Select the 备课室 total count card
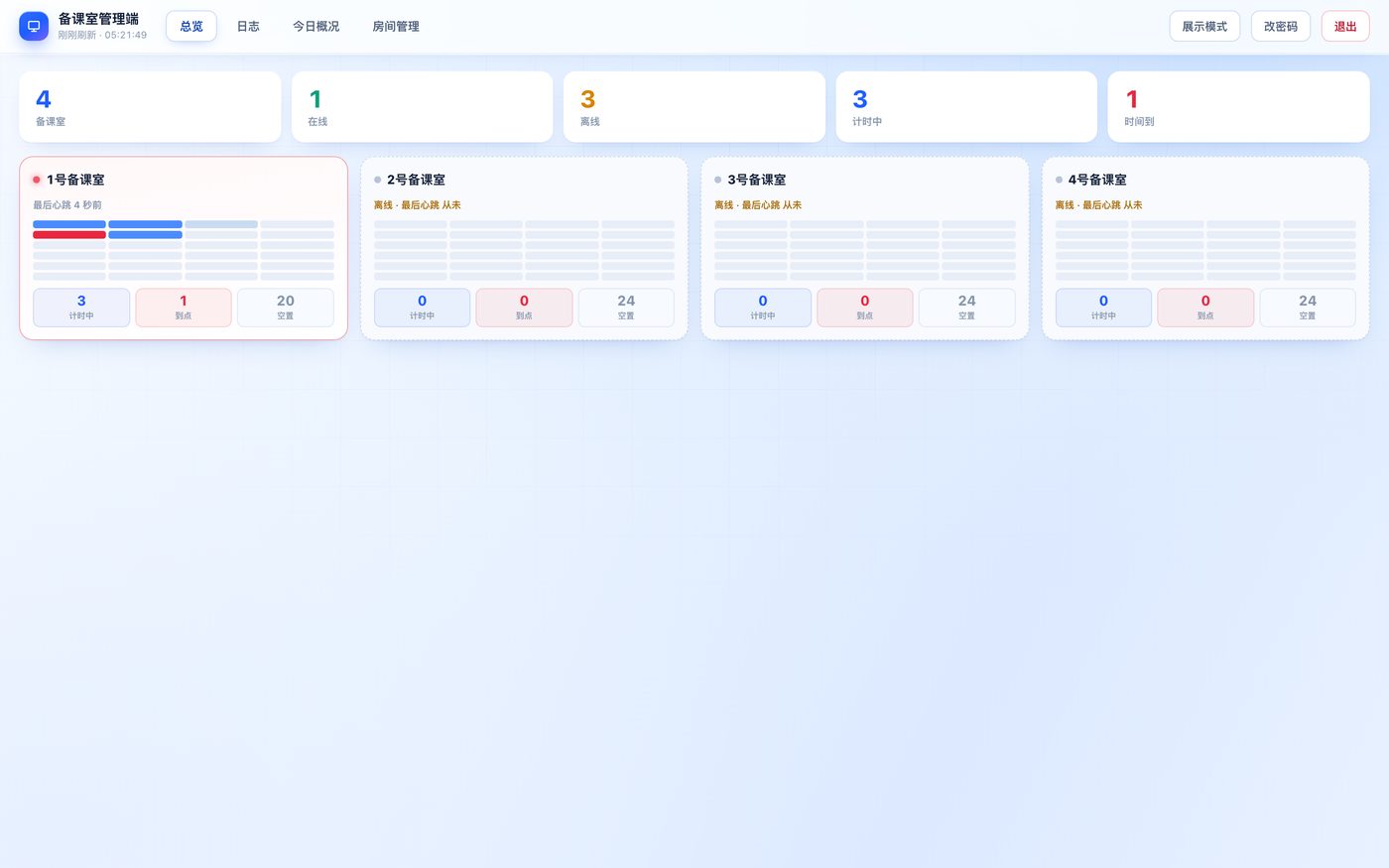The width and height of the screenshot is (1389, 868). (x=150, y=106)
